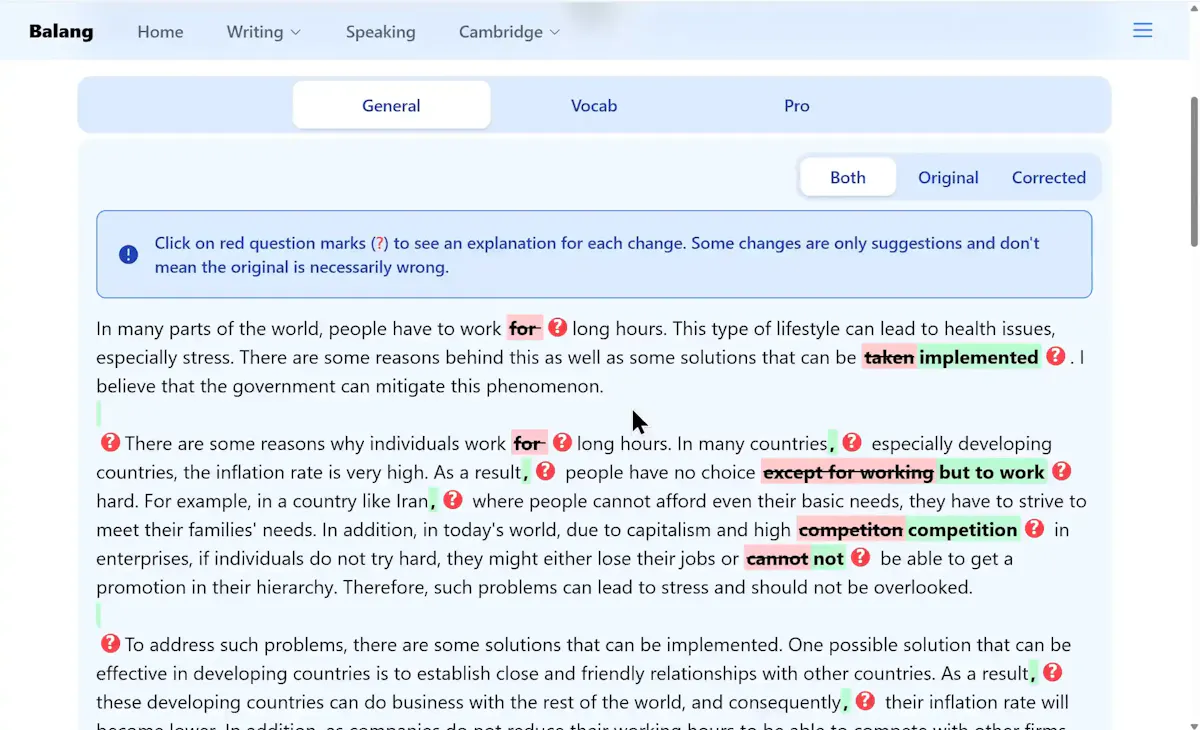Open explanation icon before 'these developing countries'
This screenshot has width=1200, height=730.
click(1053, 673)
